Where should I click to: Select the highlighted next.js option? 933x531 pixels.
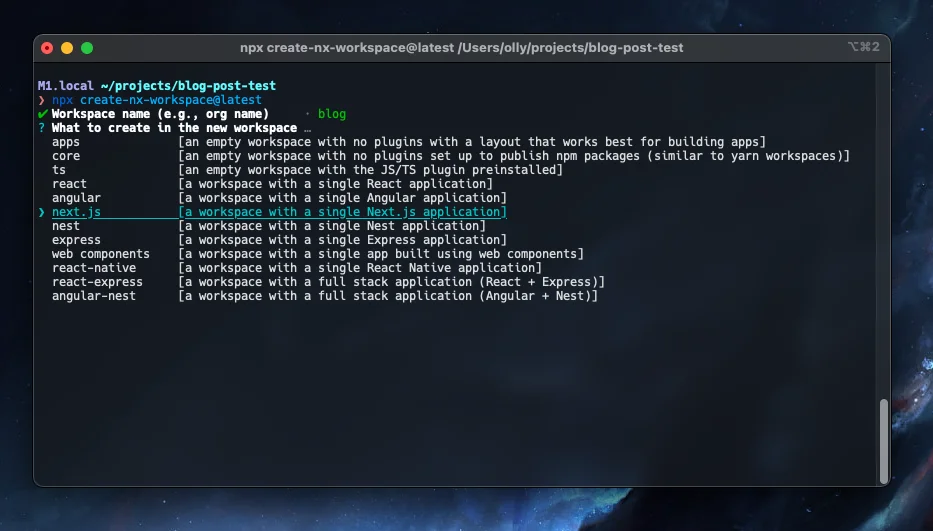(76, 212)
